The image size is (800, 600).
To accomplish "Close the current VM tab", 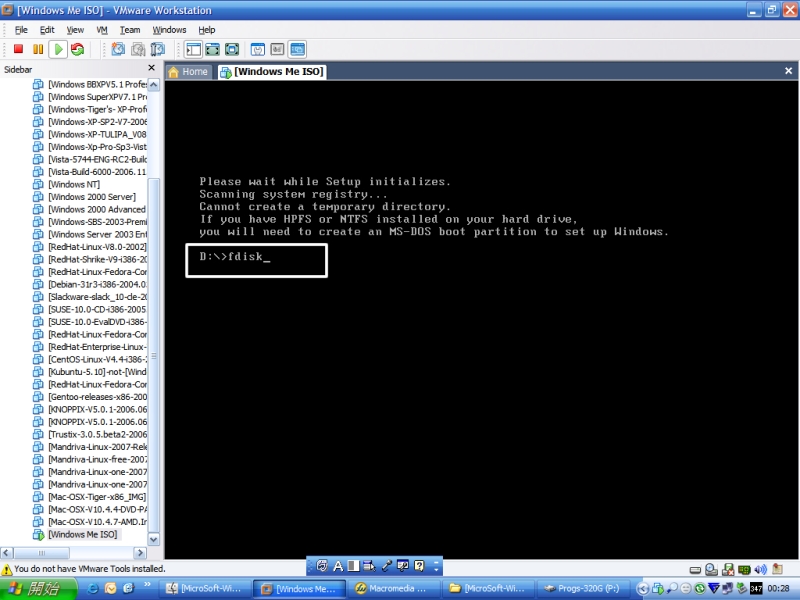I will click(788, 71).
